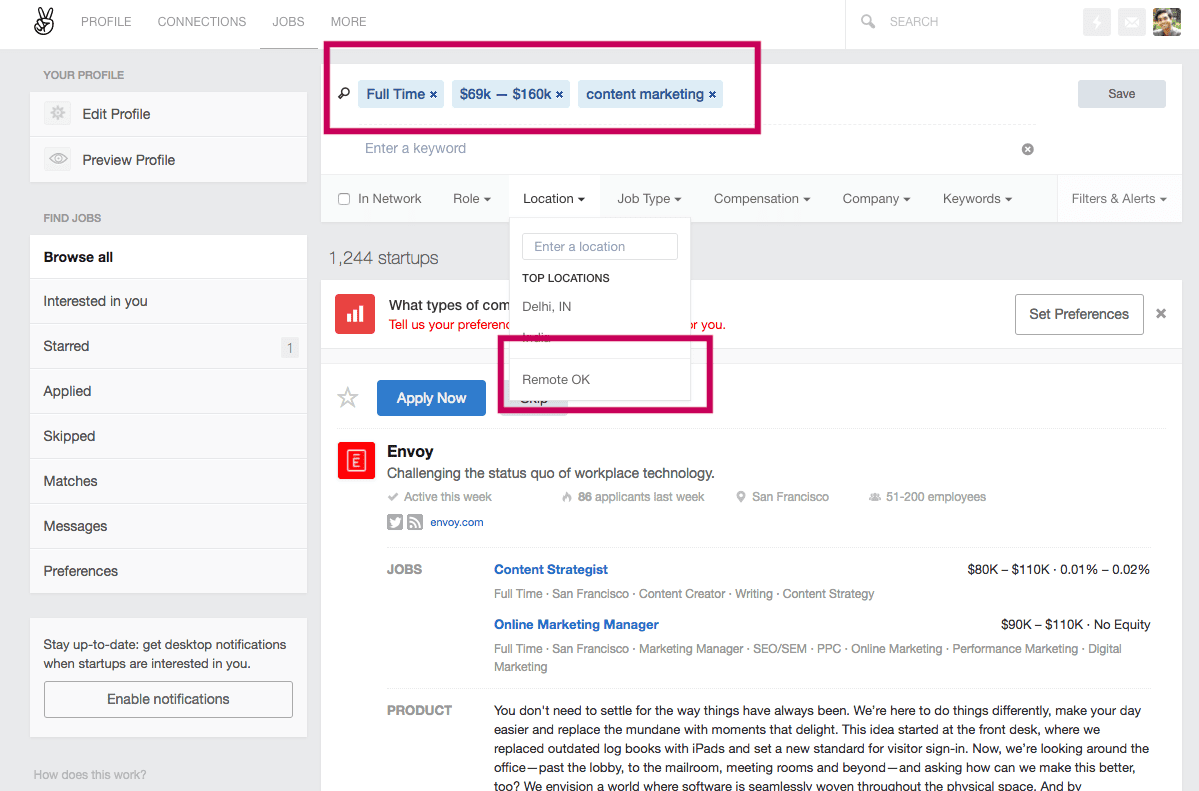Click the red bar chart icon in banner

(355, 313)
